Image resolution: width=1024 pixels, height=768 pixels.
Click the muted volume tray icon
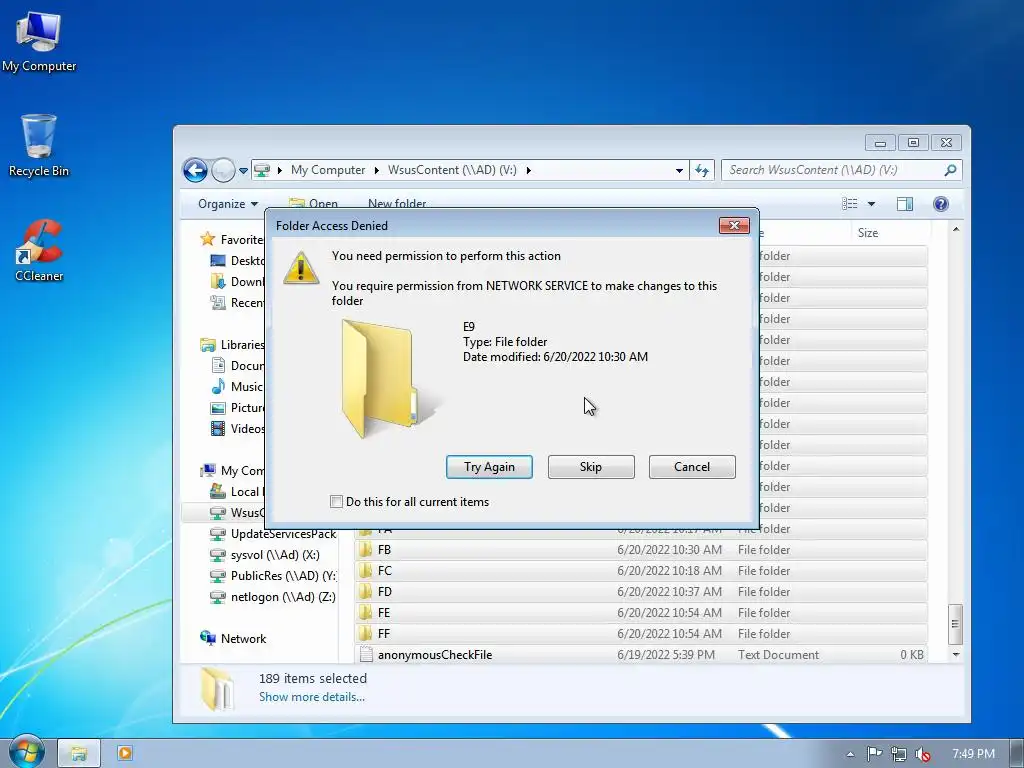pos(922,754)
